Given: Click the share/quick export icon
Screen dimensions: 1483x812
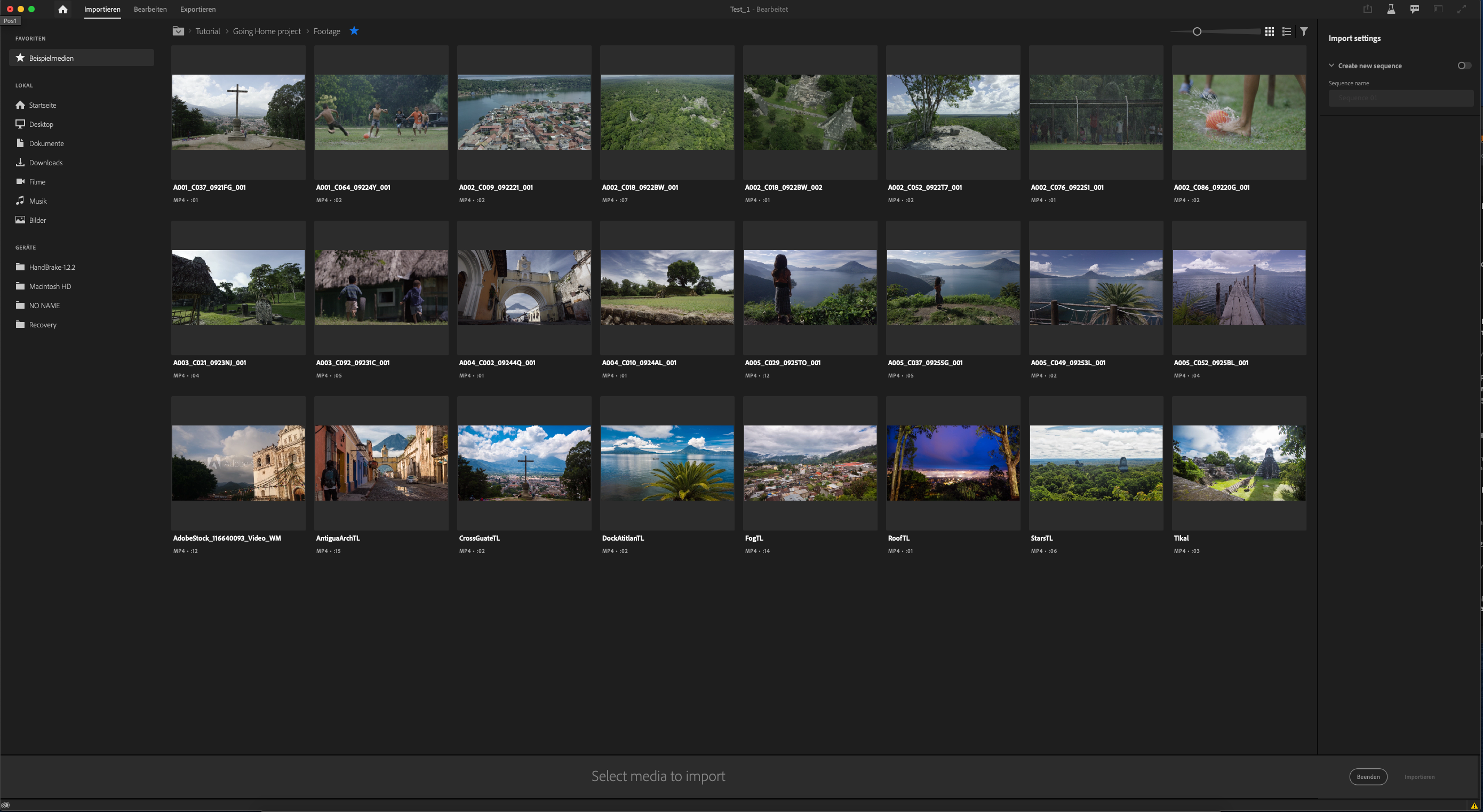Looking at the screenshot, I should [1367, 9].
